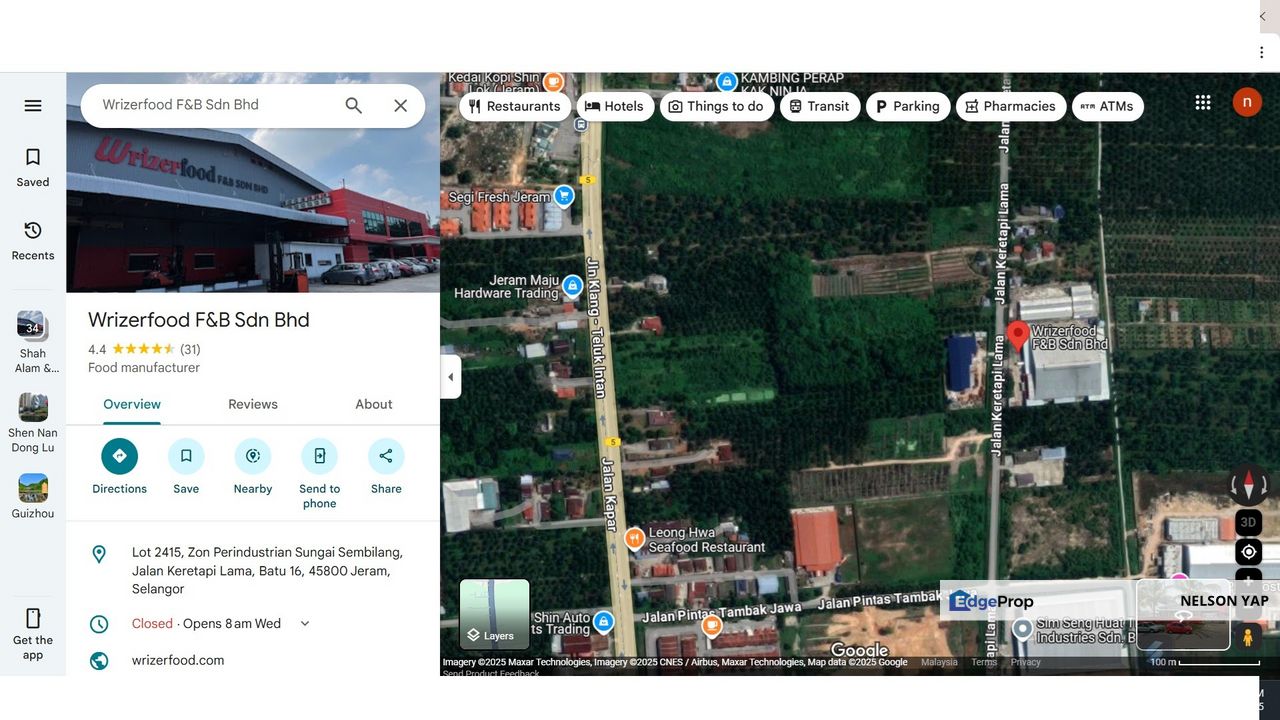Select the Kedai Kopi Shin marker

(553, 81)
